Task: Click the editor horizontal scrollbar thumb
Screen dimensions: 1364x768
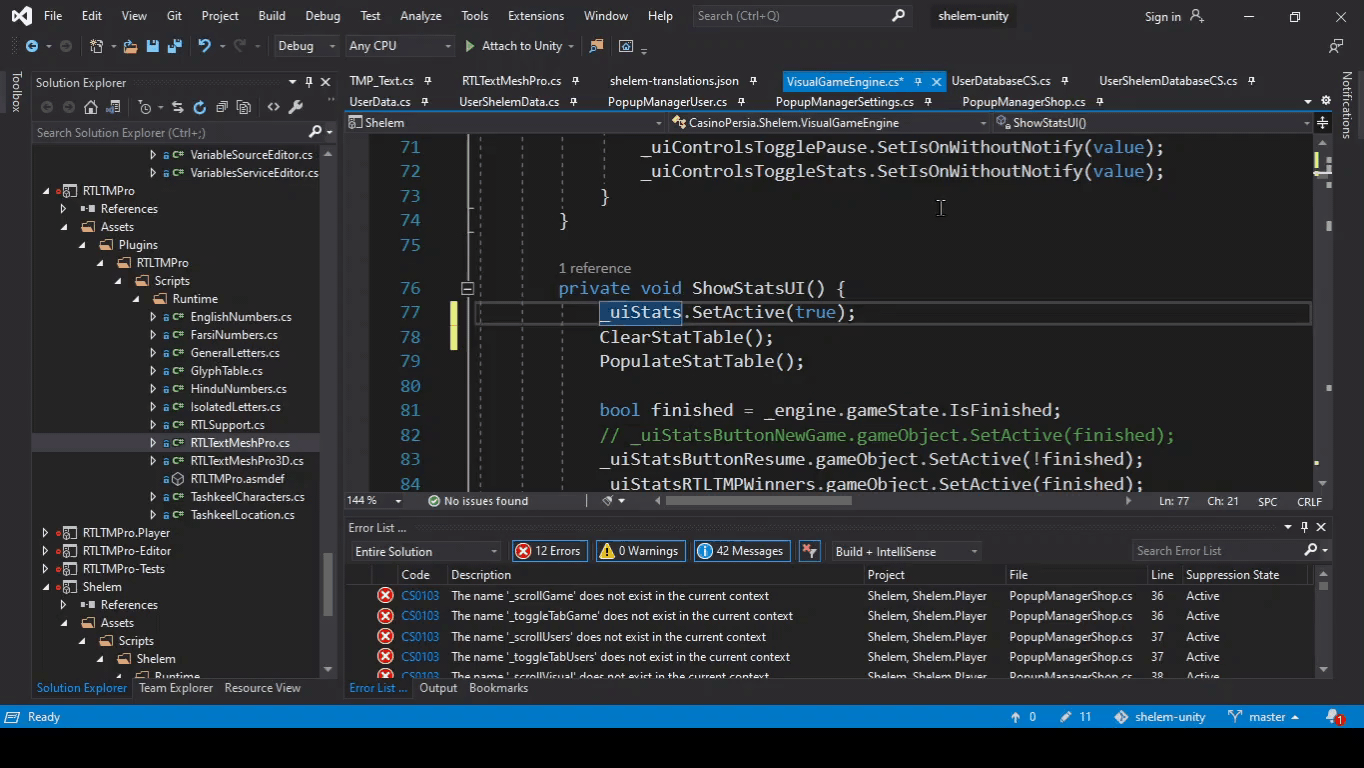Action: (758, 501)
